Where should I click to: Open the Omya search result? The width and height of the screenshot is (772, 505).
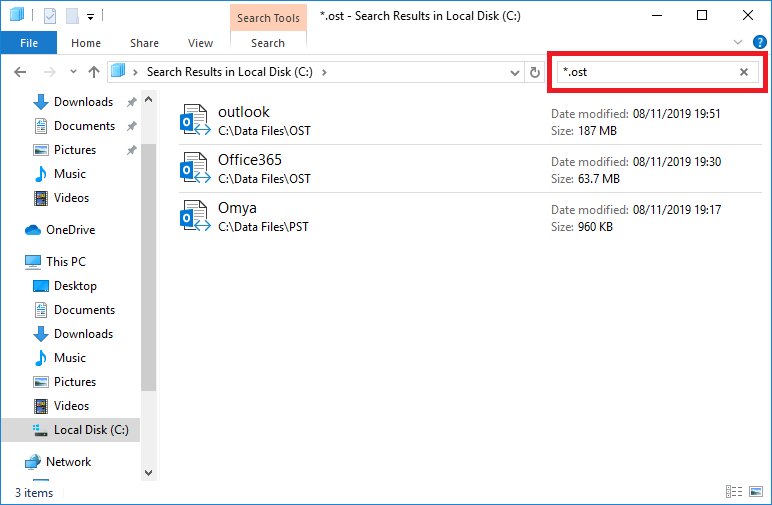coord(237,208)
